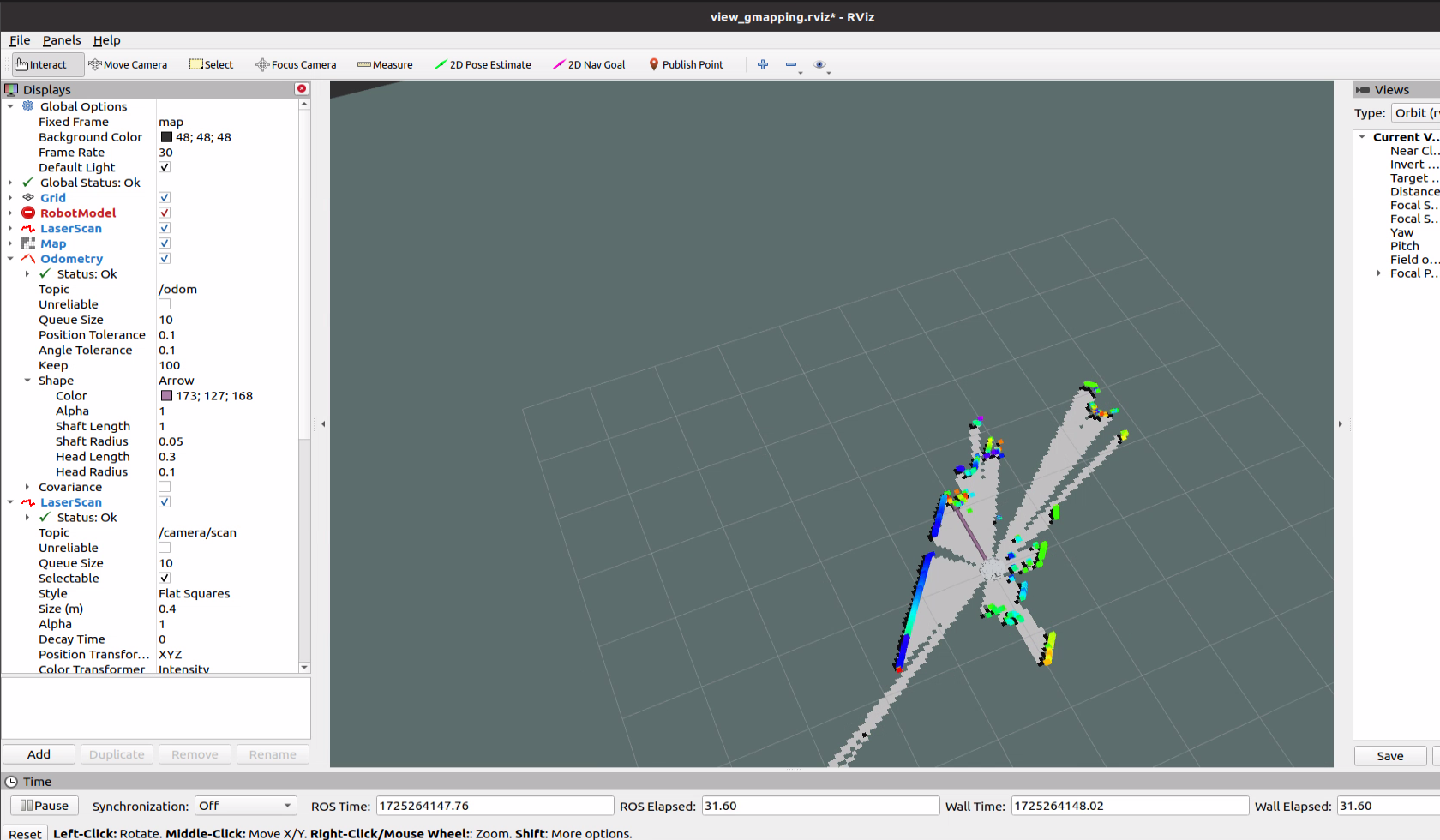Select the 2D Nav Goal tool
Image resolution: width=1440 pixels, height=840 pixels.
pos(589,64)
